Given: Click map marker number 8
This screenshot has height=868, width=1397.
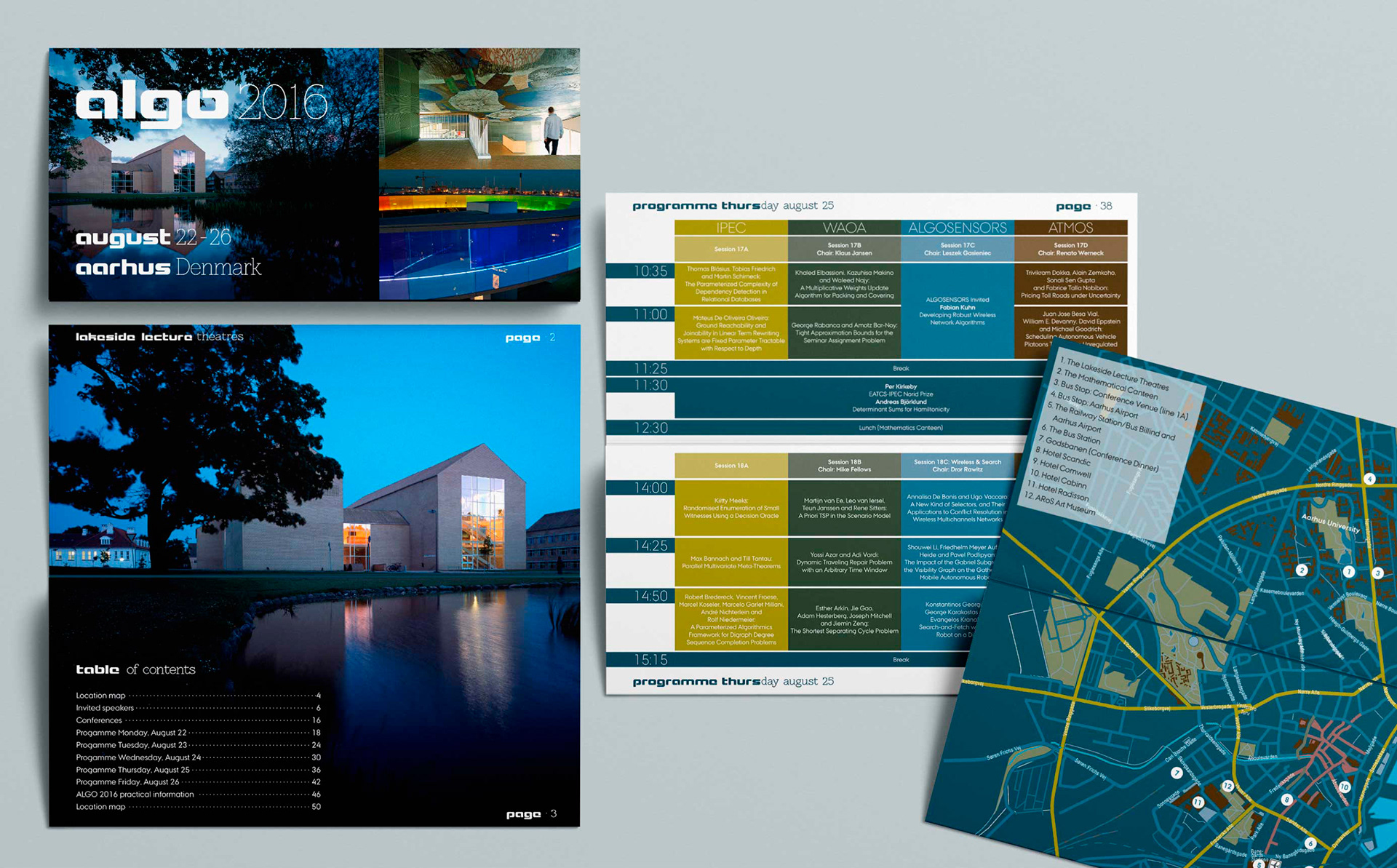Looking at the screenshot, I should [1286, 800].
